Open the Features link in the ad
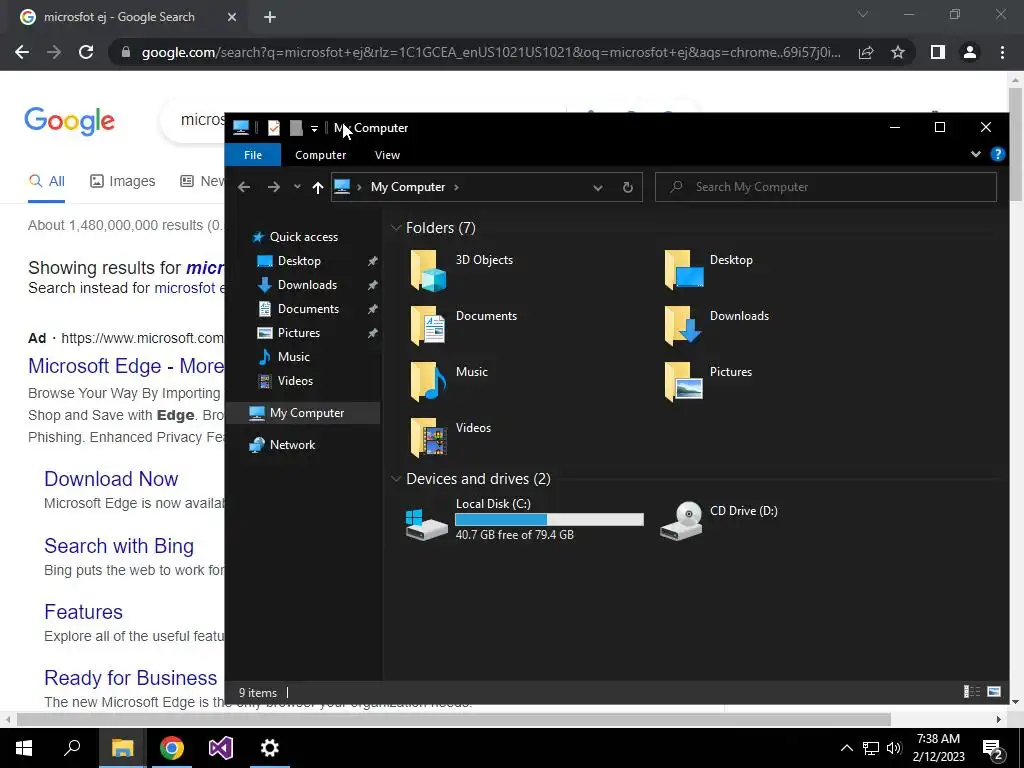This screenshot has height=768, width=1024. click(x=83, y=612)
